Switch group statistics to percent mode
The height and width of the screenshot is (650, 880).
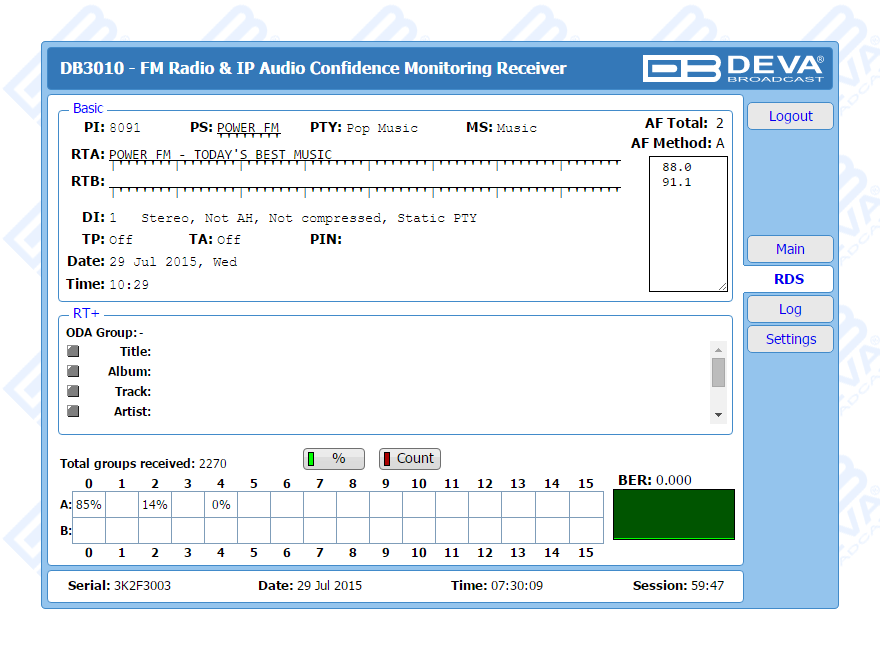334,459
